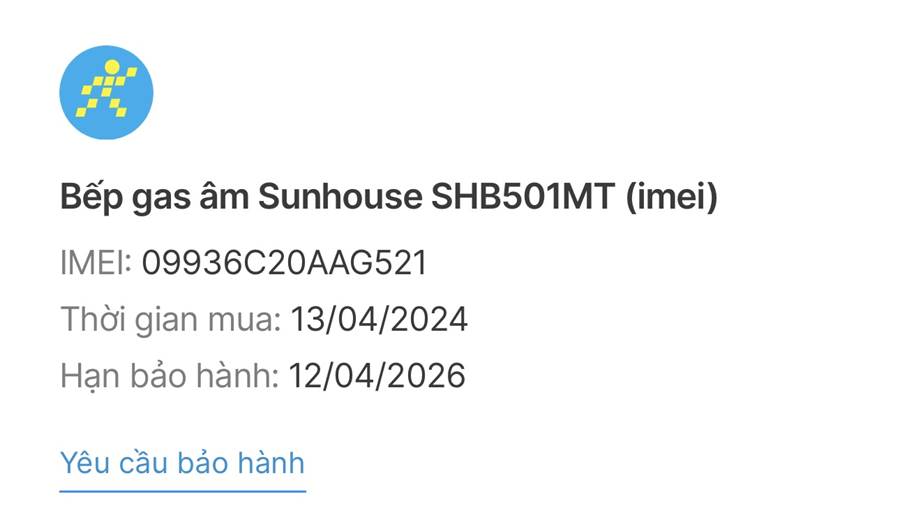Tap the day "13" in purchase date
This screenshot has height=508, width=900.
[x=305, y=320]
